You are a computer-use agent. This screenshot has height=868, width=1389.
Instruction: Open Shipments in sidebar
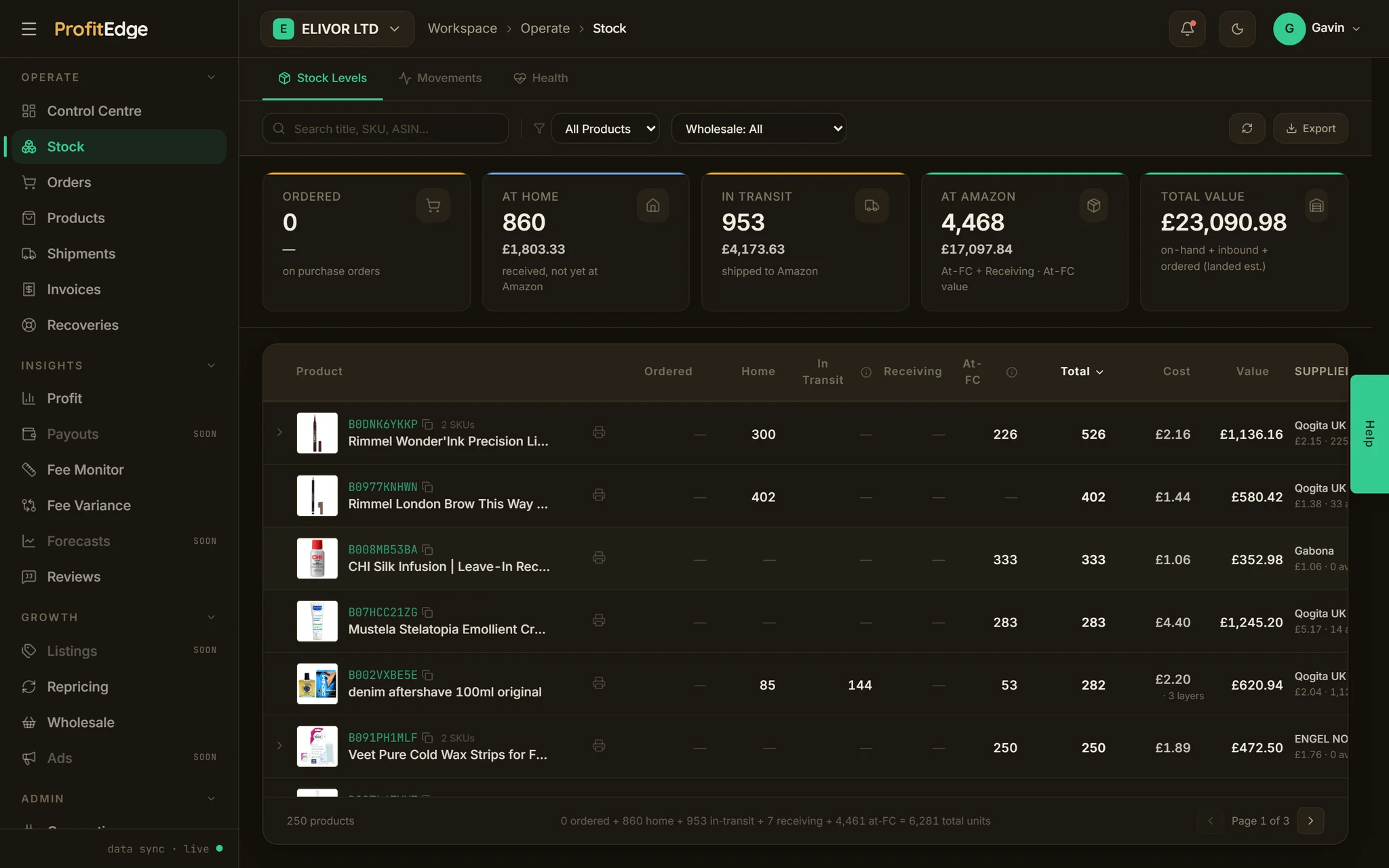point(119,254)
